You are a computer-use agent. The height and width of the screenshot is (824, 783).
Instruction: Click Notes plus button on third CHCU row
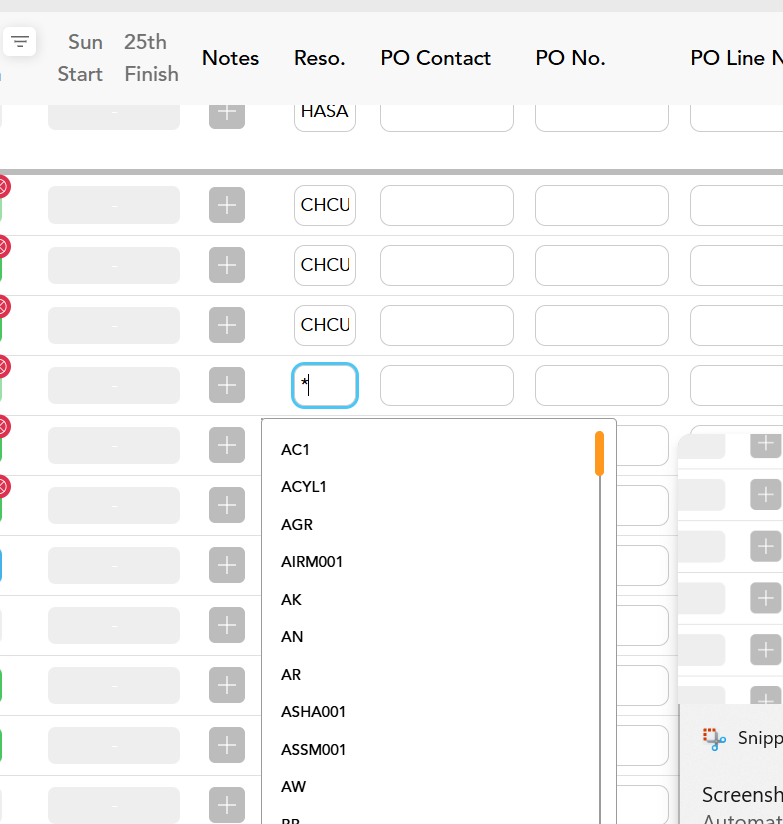227,325
